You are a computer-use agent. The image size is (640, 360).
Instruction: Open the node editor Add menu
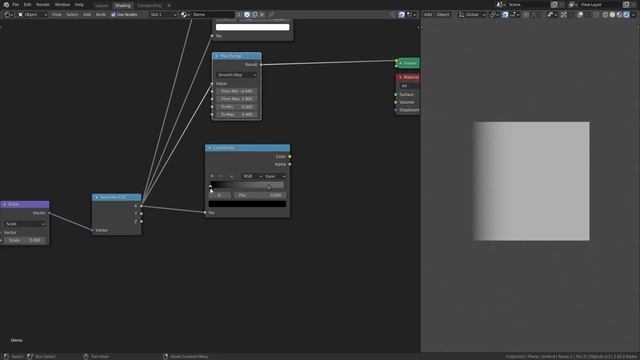pos(87,15)
